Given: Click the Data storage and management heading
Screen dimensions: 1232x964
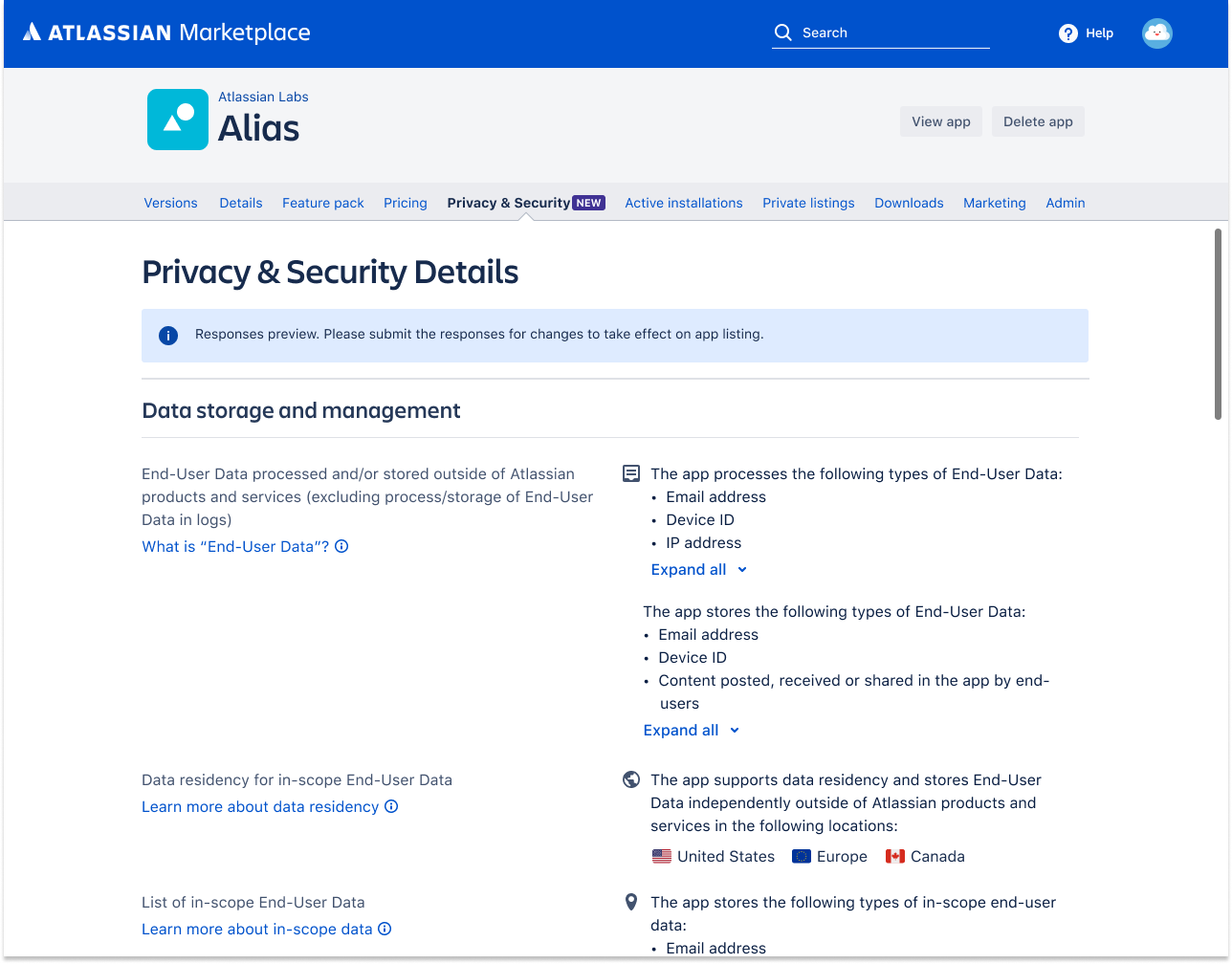Looking at the screenshot, I should pos(301,410).
